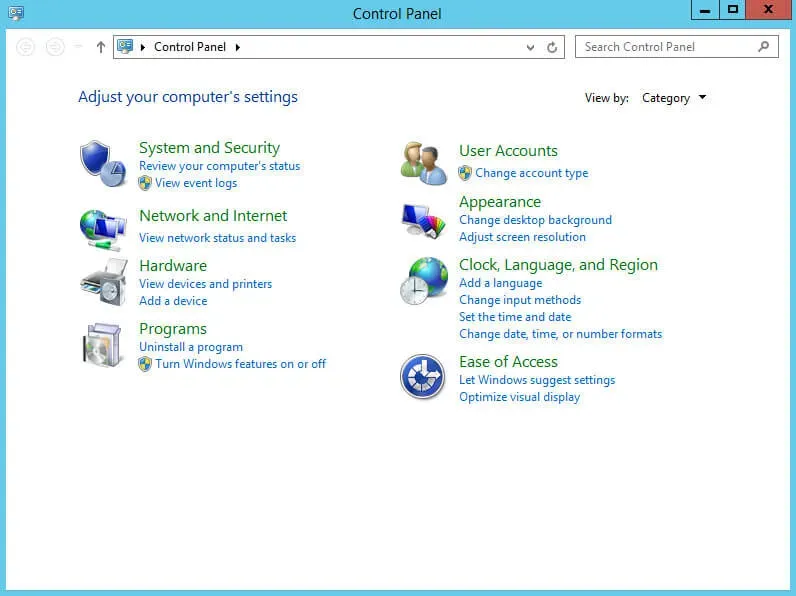Screen dimensions: 796x596
Task: Open the View by Category dropdown
Action: [x=674, y=98]
